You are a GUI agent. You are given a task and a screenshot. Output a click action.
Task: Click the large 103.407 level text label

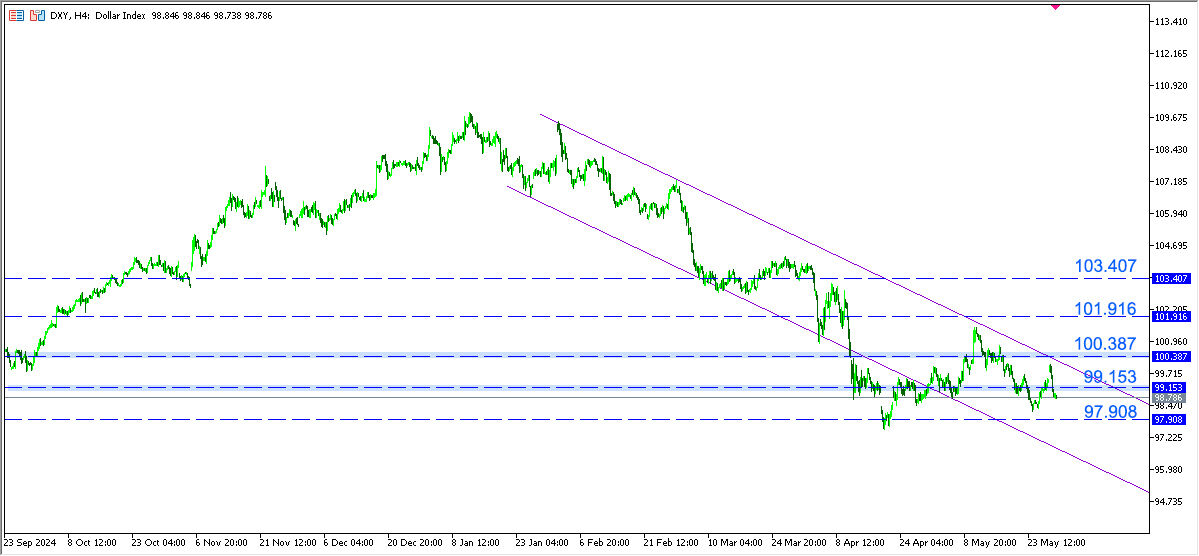click(1105, 267)
